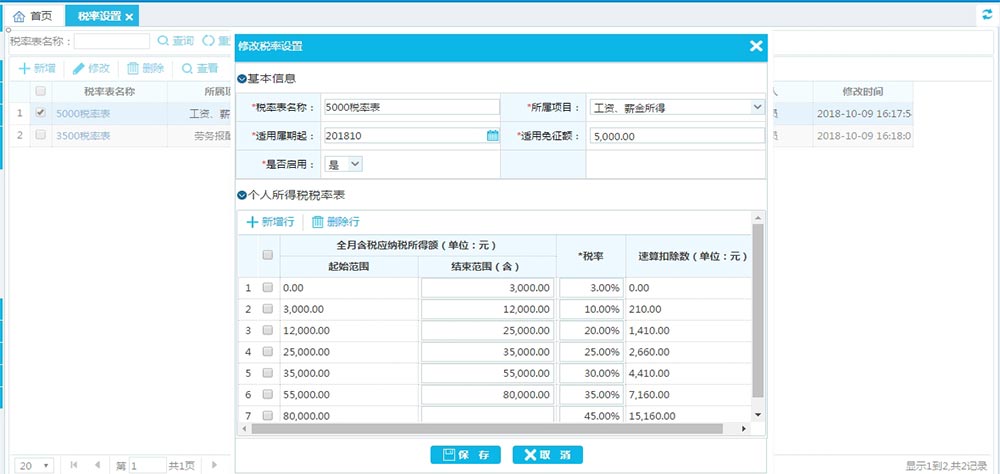Screen dimensions: 1000x474
Task: Click the 45.00% tax rate field
Action: 591,415
